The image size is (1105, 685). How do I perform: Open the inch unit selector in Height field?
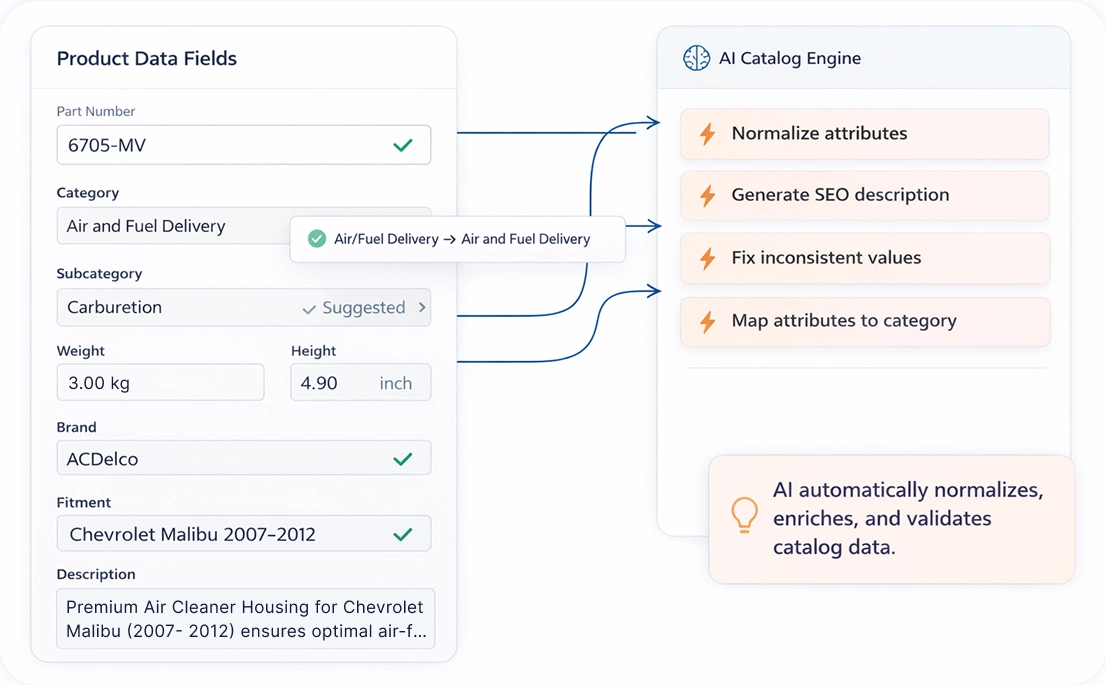tap(395, 383)
